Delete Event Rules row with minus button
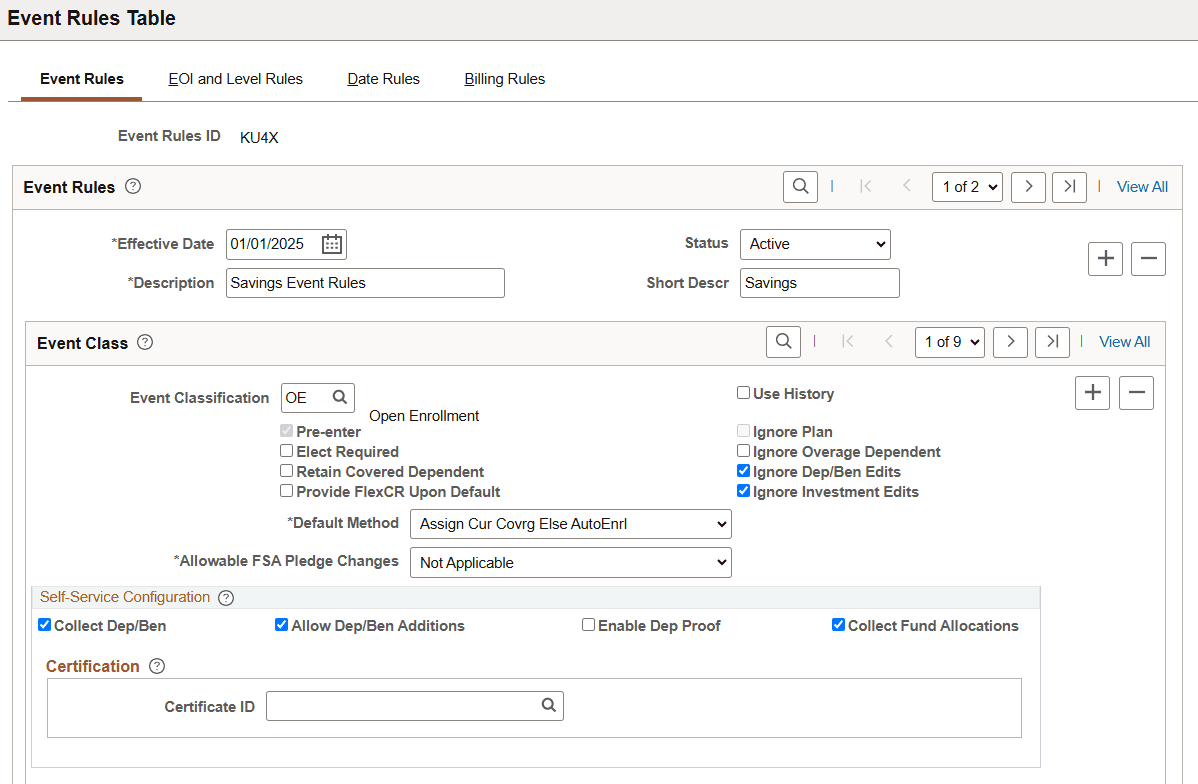 [x=1148, y=259]
